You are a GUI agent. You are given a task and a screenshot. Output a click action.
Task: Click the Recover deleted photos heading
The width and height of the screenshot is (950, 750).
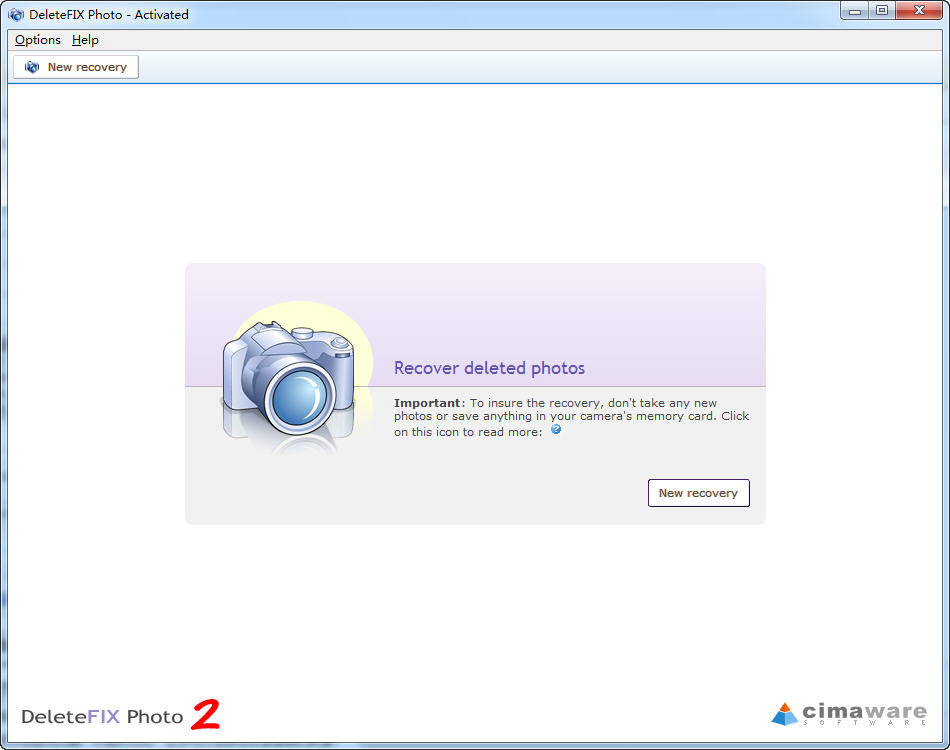click(x=489, y=368)
